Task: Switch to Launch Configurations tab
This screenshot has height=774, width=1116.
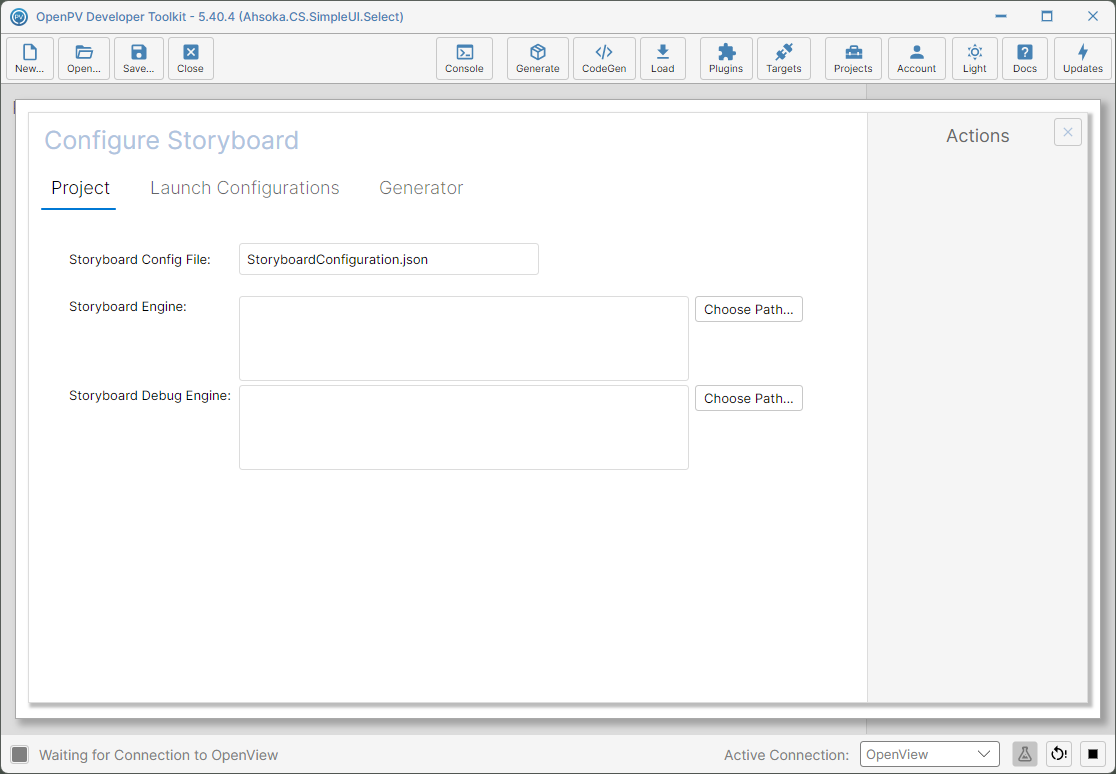Action: click(x=245, y=188)
